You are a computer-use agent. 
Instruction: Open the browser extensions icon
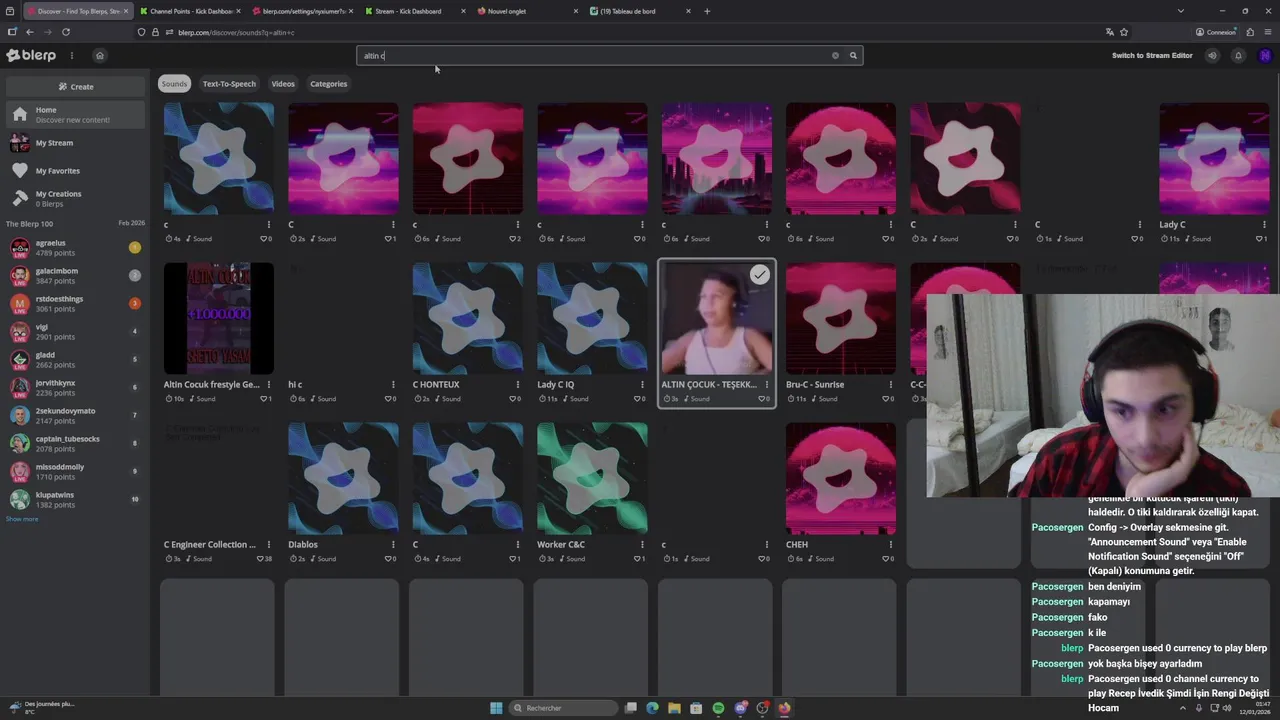(1250, 32)
